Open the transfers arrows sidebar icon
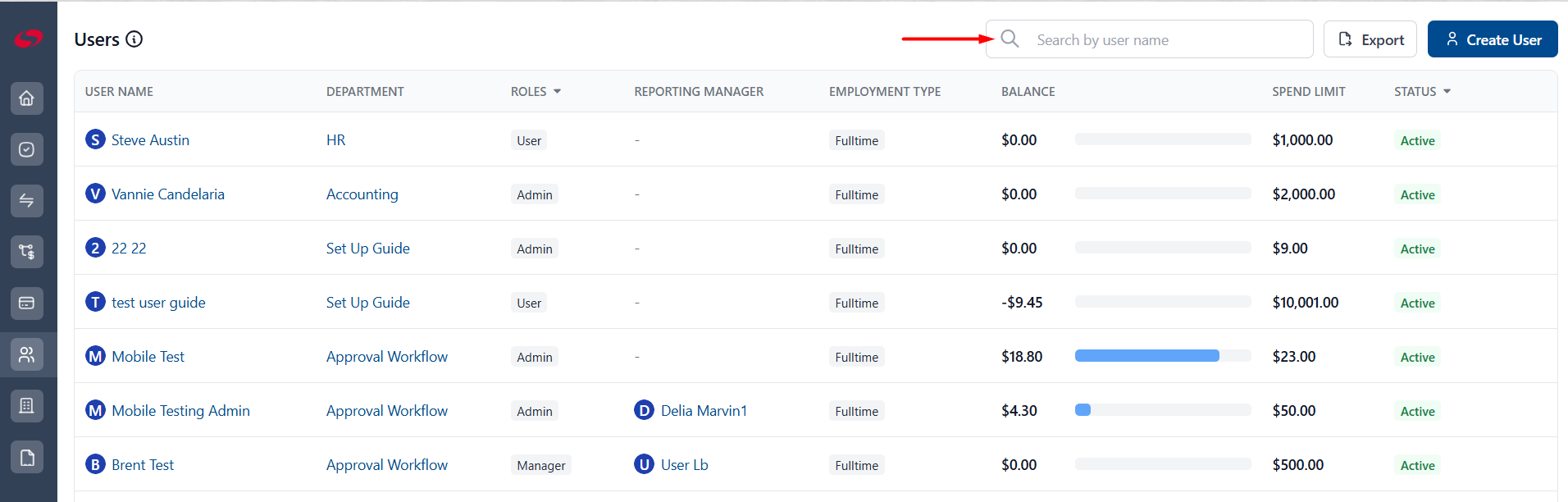 coord(27,201)
